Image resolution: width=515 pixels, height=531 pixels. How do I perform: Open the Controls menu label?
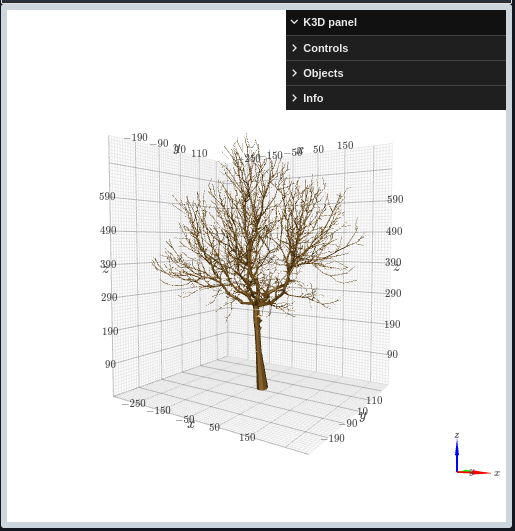pyautogui.click(x=325, y=48)
